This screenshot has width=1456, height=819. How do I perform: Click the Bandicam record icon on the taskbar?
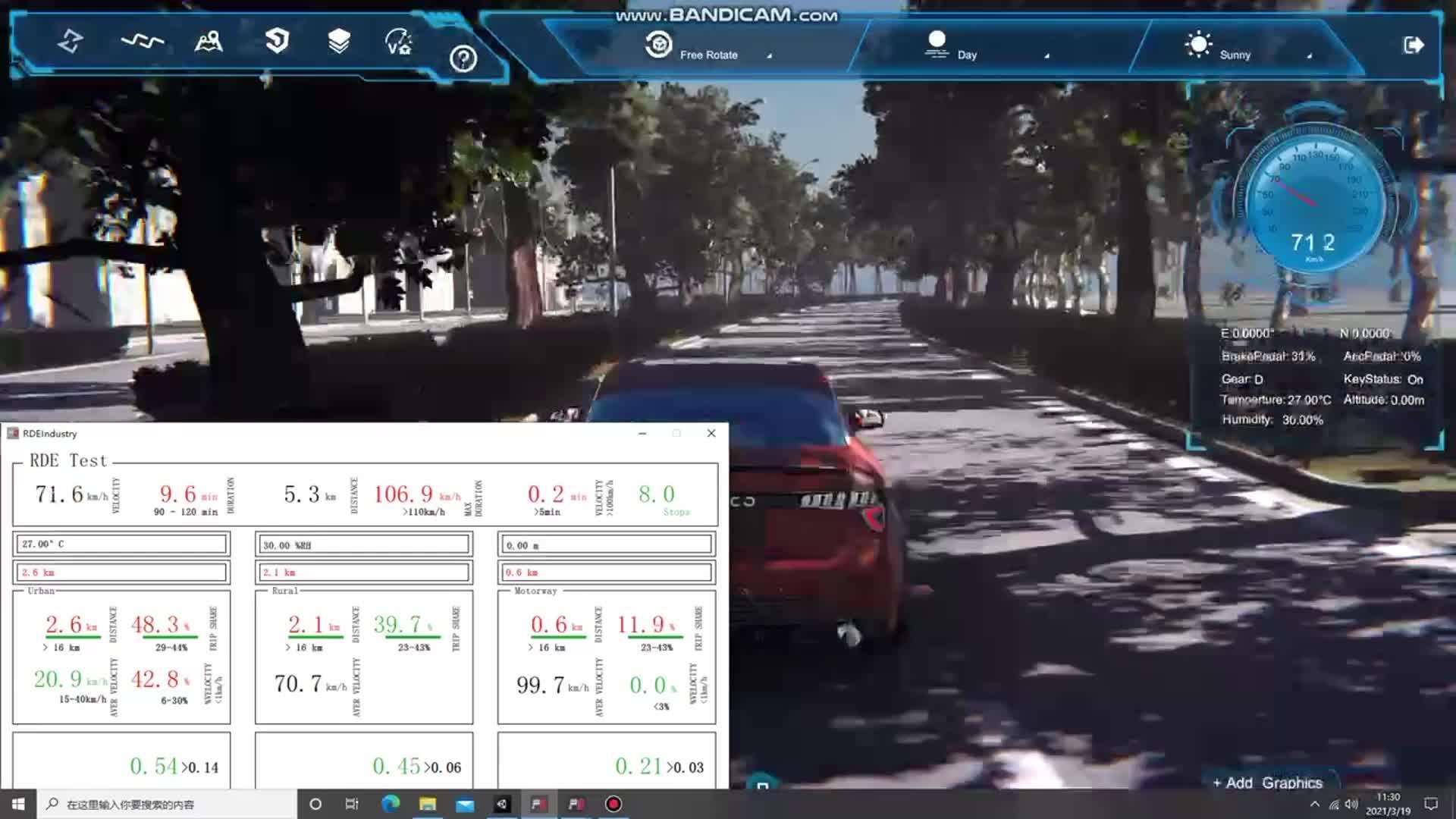coord(613,804)
